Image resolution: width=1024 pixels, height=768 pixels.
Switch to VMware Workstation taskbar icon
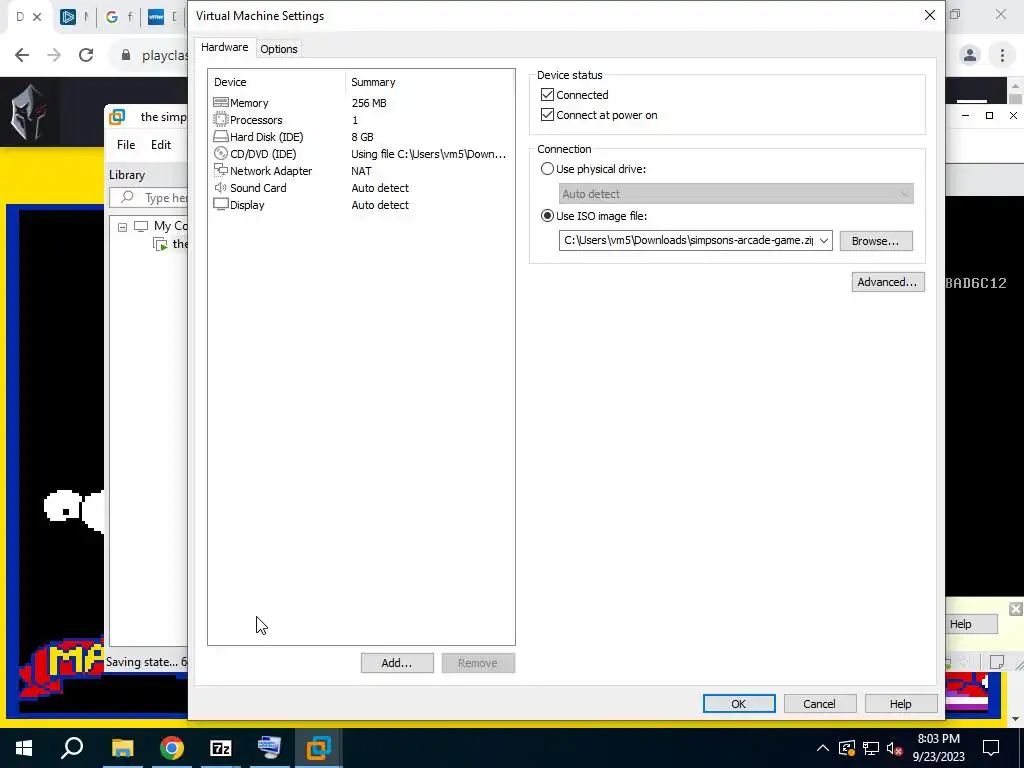(319, 748)
